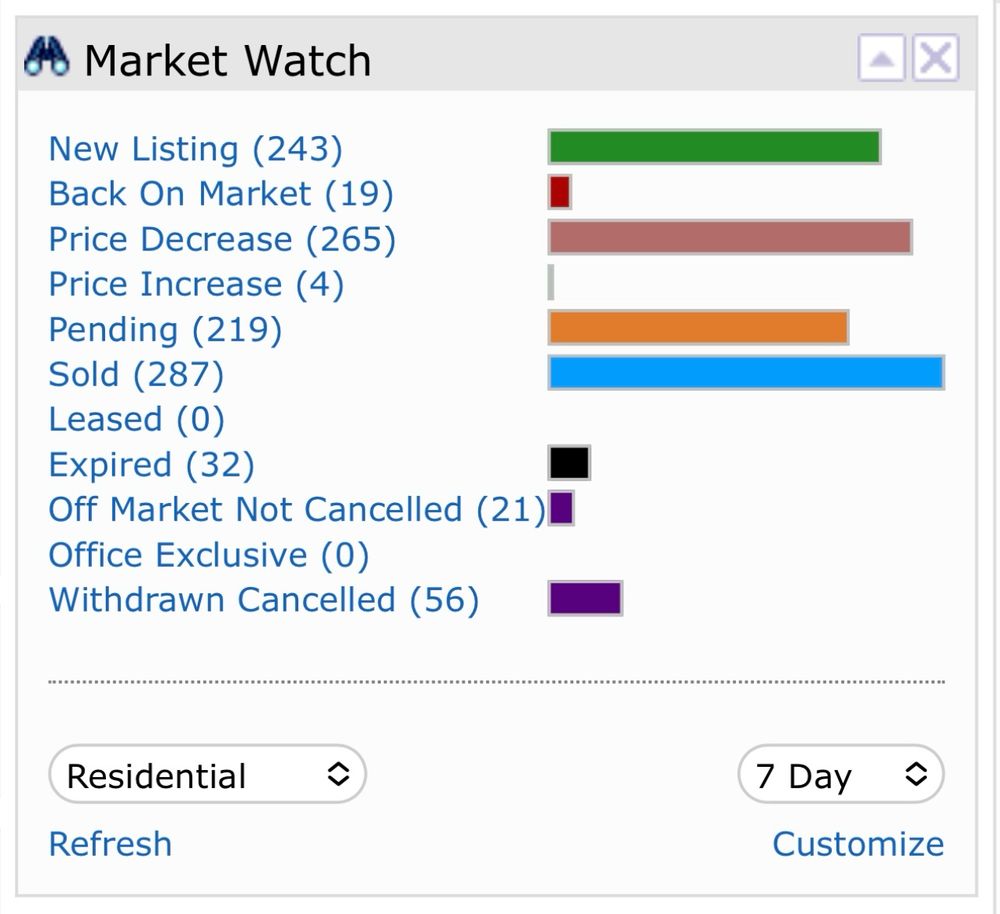
Task: Open the Customize link
Action: point(858,844)
